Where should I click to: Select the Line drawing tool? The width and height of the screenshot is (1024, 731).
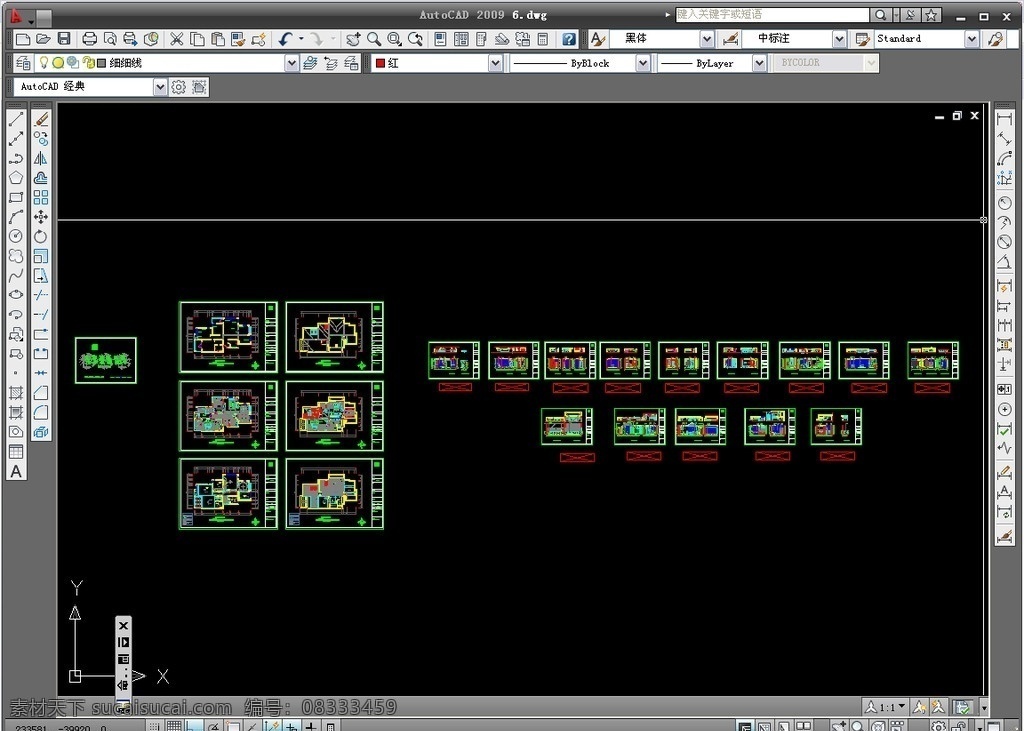16,118
